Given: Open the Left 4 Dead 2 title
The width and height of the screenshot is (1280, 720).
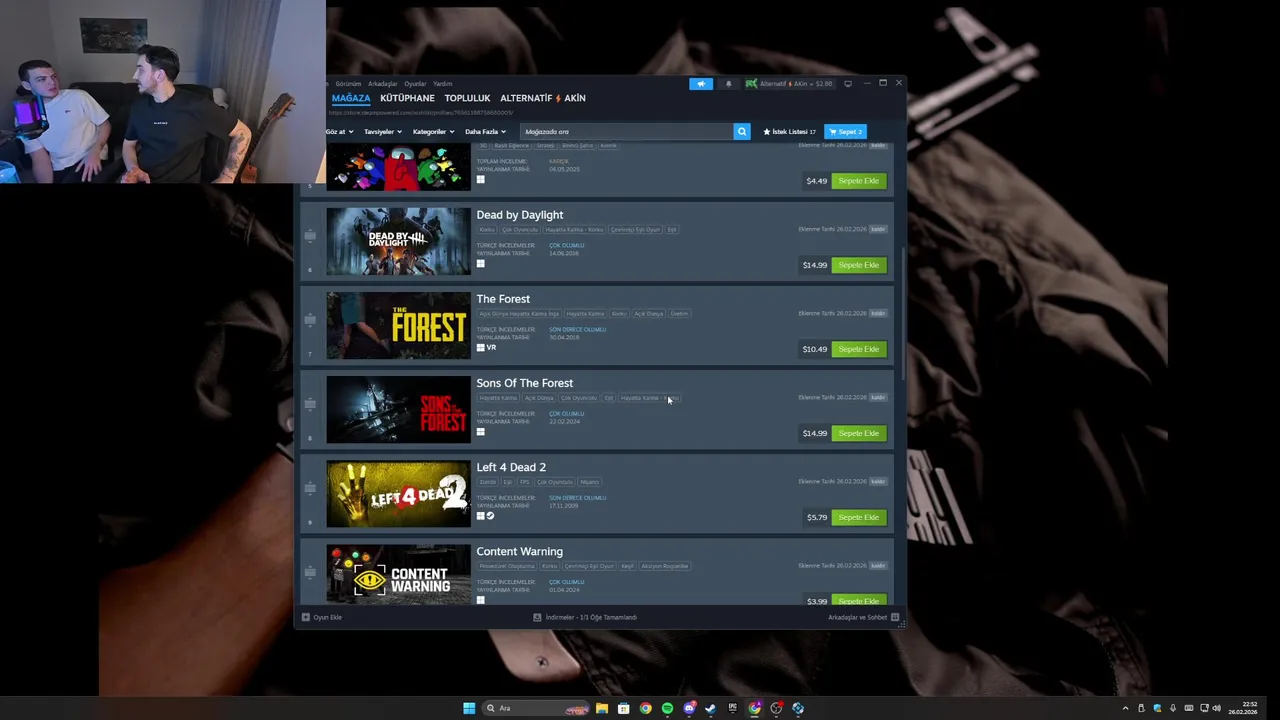Looking at the screenshot, I should coord(511,467).
